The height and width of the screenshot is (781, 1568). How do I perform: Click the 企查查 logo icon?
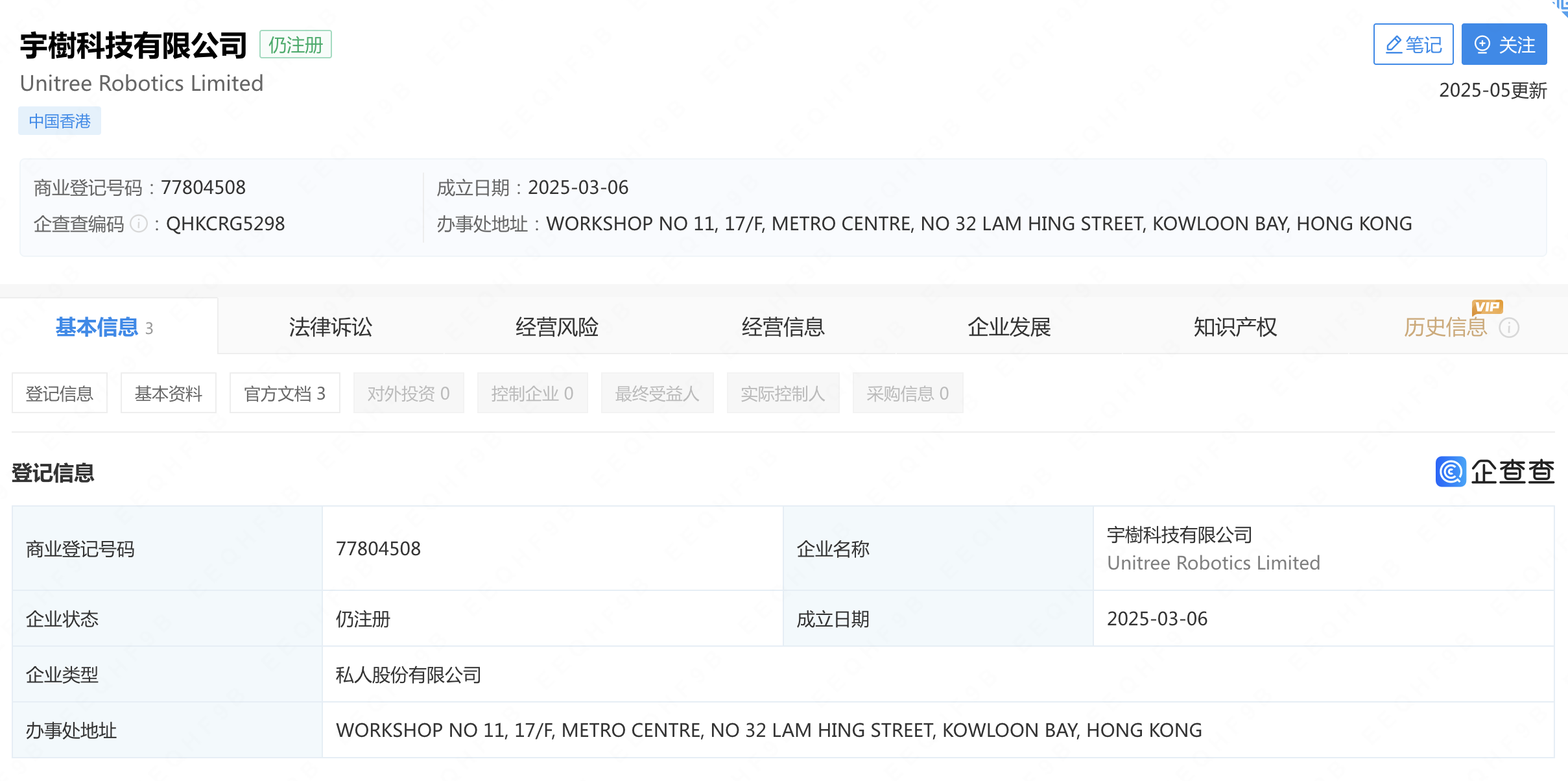1451,472
